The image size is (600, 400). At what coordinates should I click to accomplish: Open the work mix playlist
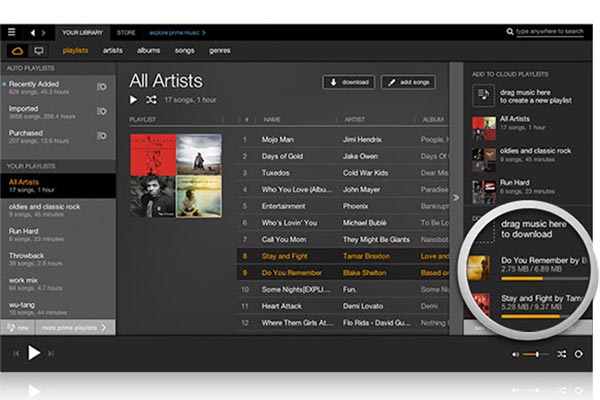click(58, 284)
